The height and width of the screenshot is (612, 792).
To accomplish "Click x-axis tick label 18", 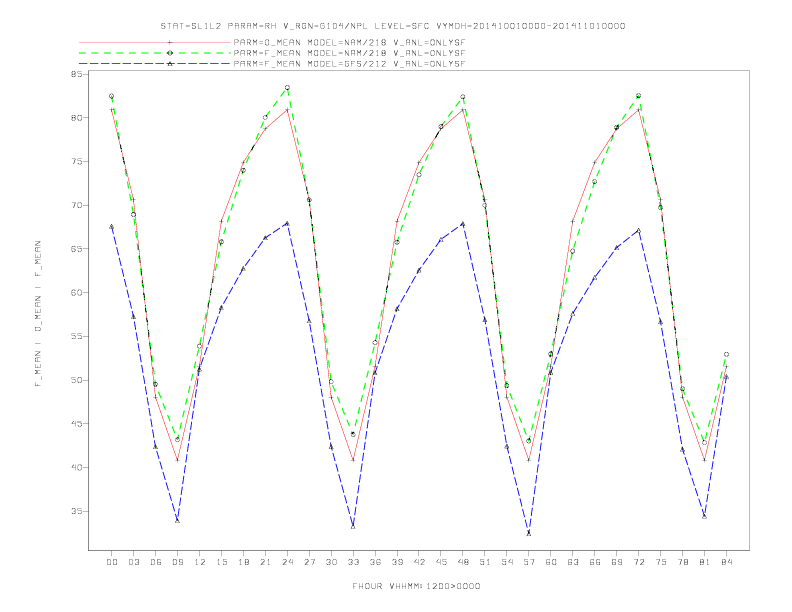I will (243, 562).
